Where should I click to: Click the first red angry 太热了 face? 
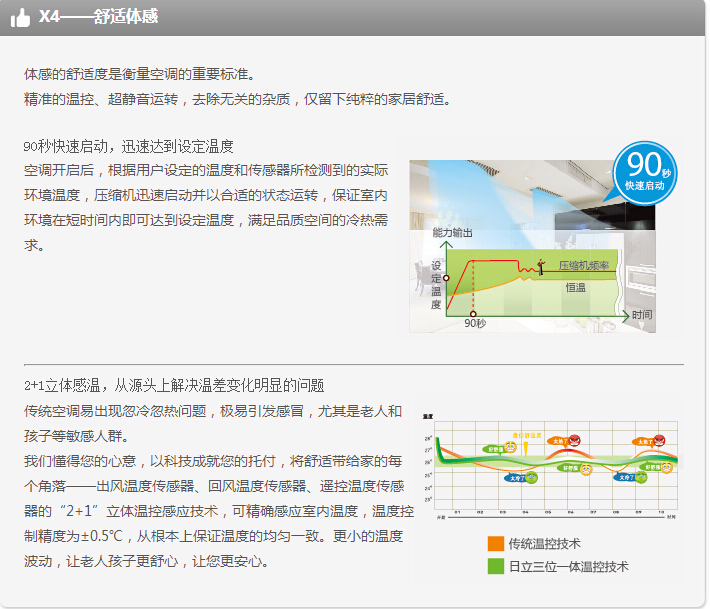[574, 440]
